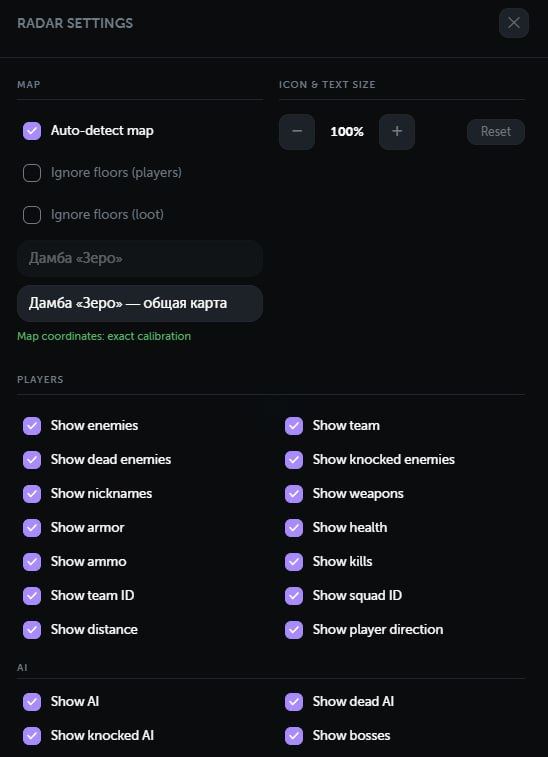Disable Show bosses checkbox
This screenshot has height=757, width=548.
pyautogui.click(x=294, y=736)
